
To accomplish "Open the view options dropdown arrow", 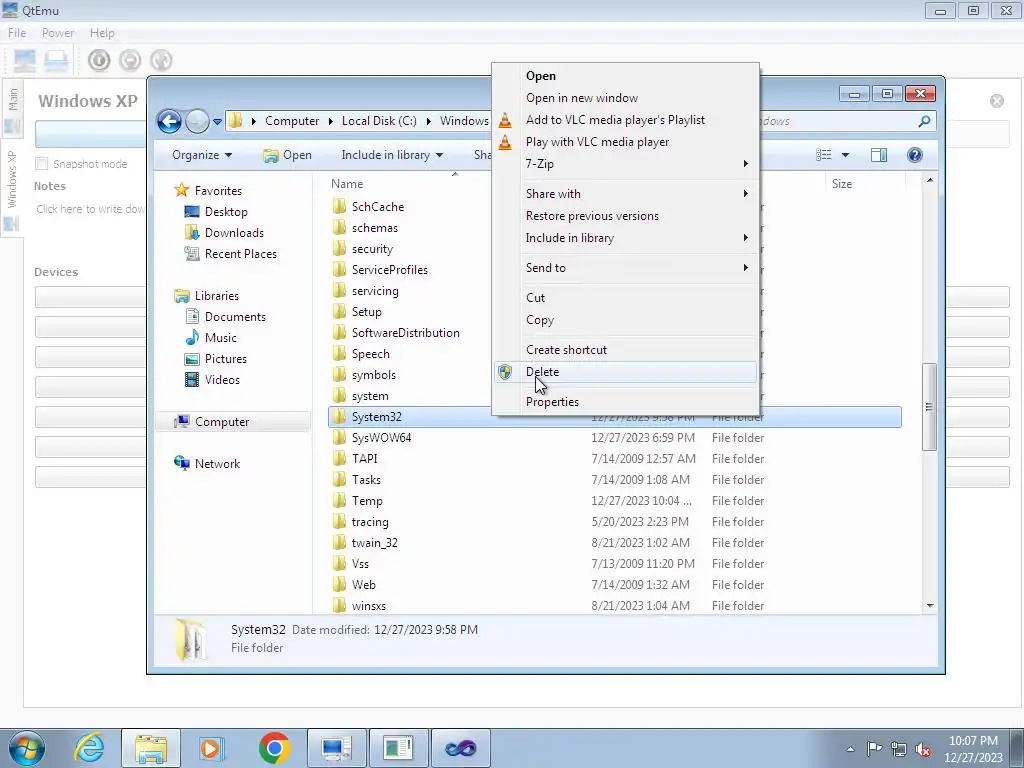I will coord(845,155).
